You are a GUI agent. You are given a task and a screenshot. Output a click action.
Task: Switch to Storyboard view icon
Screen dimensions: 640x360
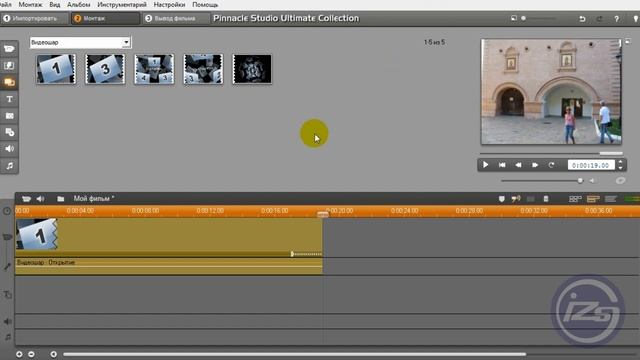[575, 199]
